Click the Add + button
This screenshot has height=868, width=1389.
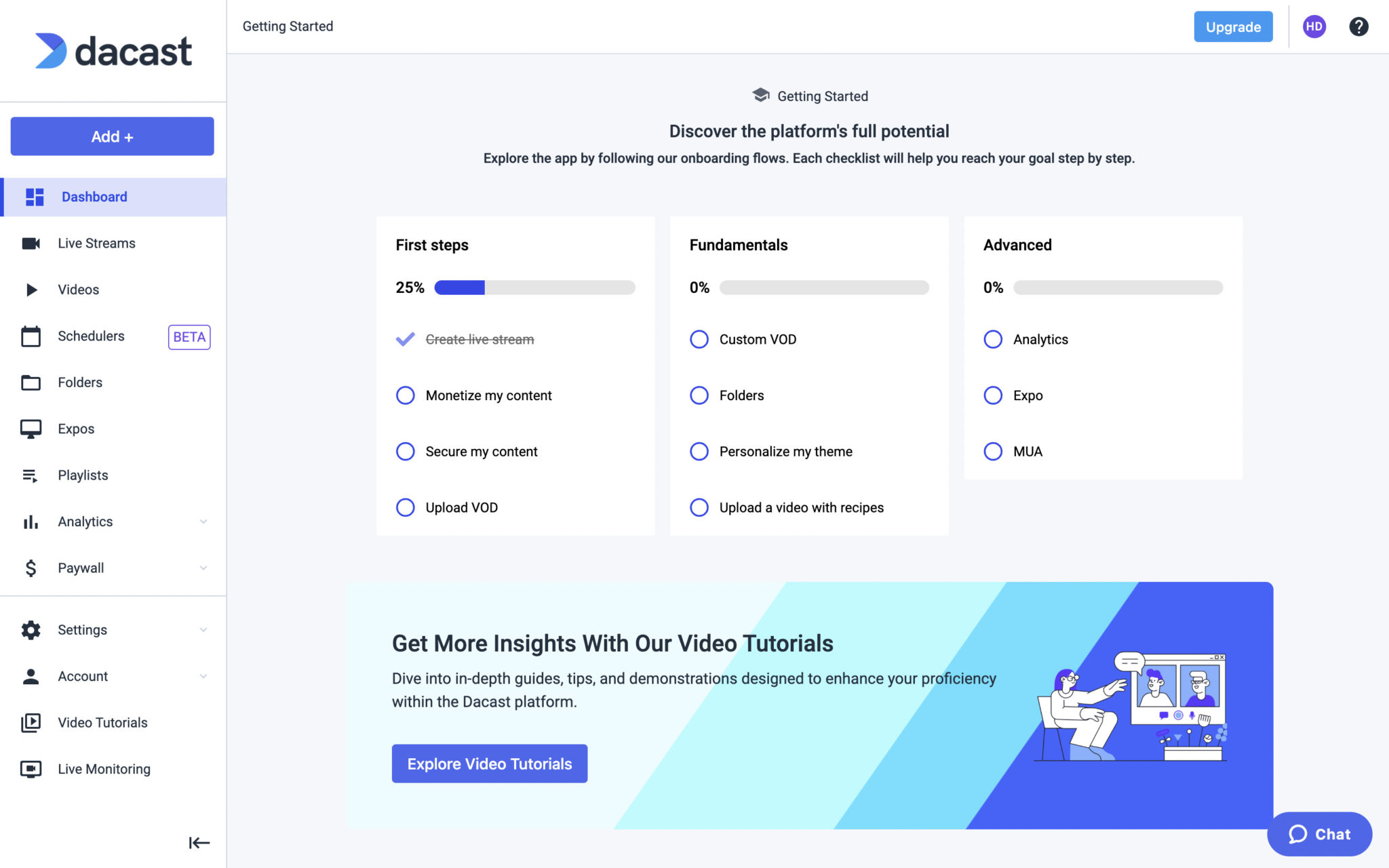(113, 136)
